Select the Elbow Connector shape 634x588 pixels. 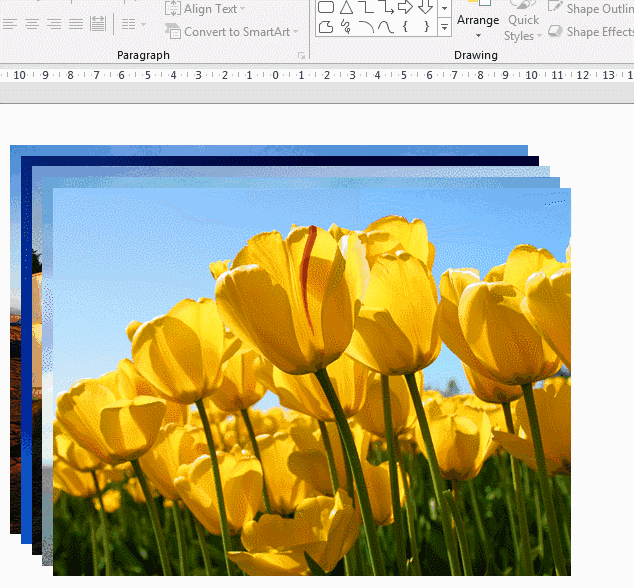tap(366, 7)
